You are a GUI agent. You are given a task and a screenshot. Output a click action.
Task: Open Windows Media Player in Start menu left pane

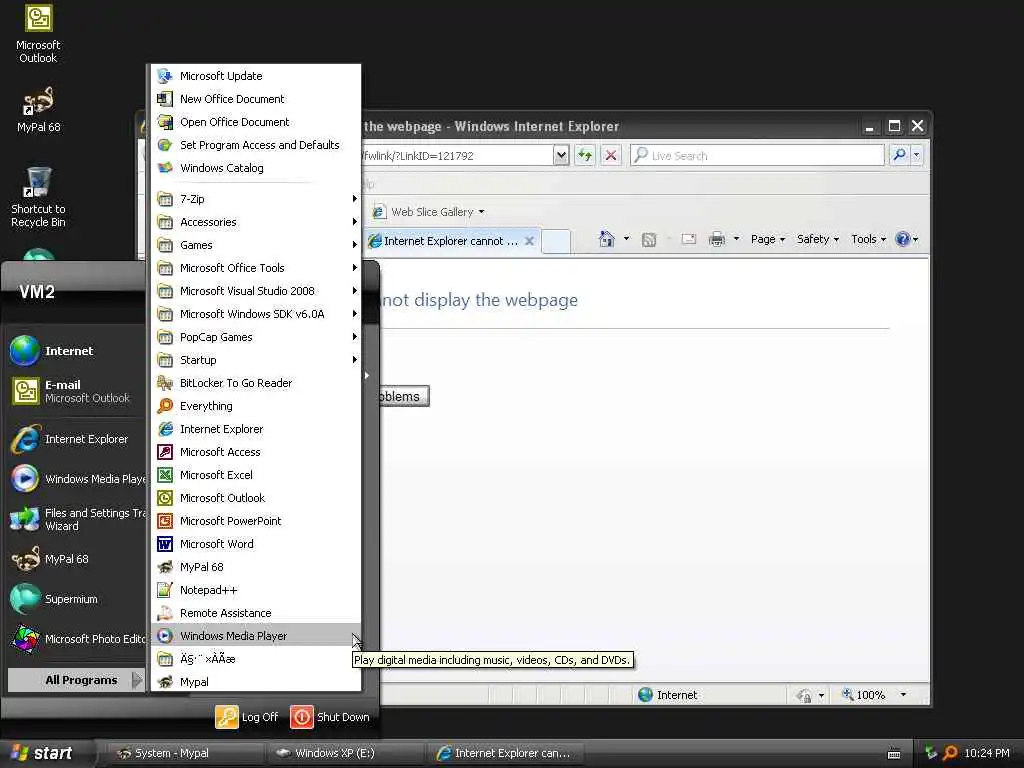tap(76, 479)
